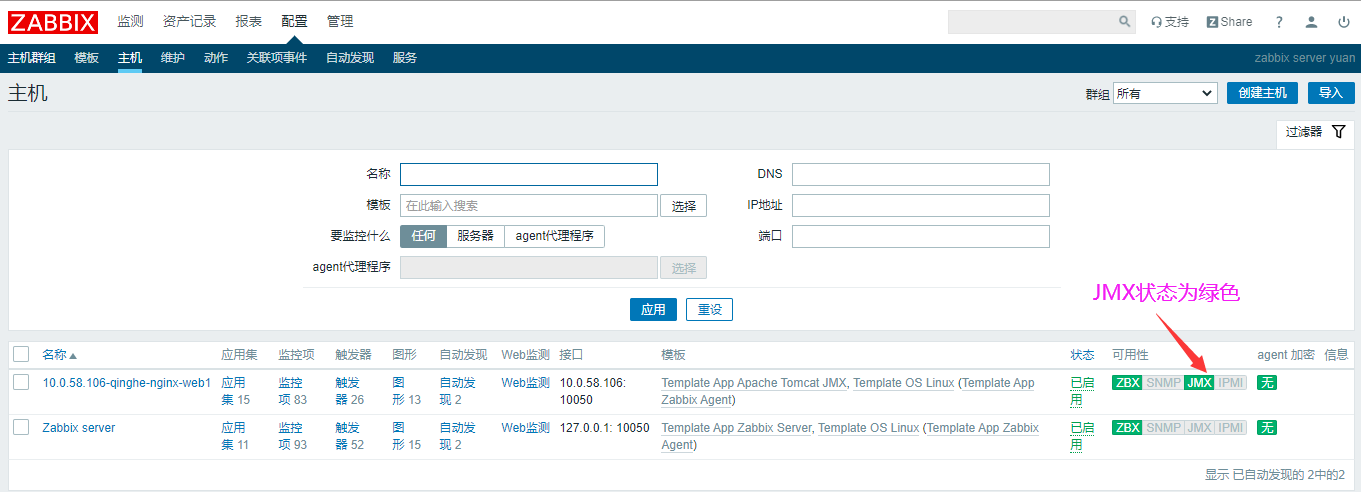Image resolution: width=1361 pixels, height=492 pixels.
Task: Click SNMP badge for 10.0.58.106 host
Action: pos(1163,383)
